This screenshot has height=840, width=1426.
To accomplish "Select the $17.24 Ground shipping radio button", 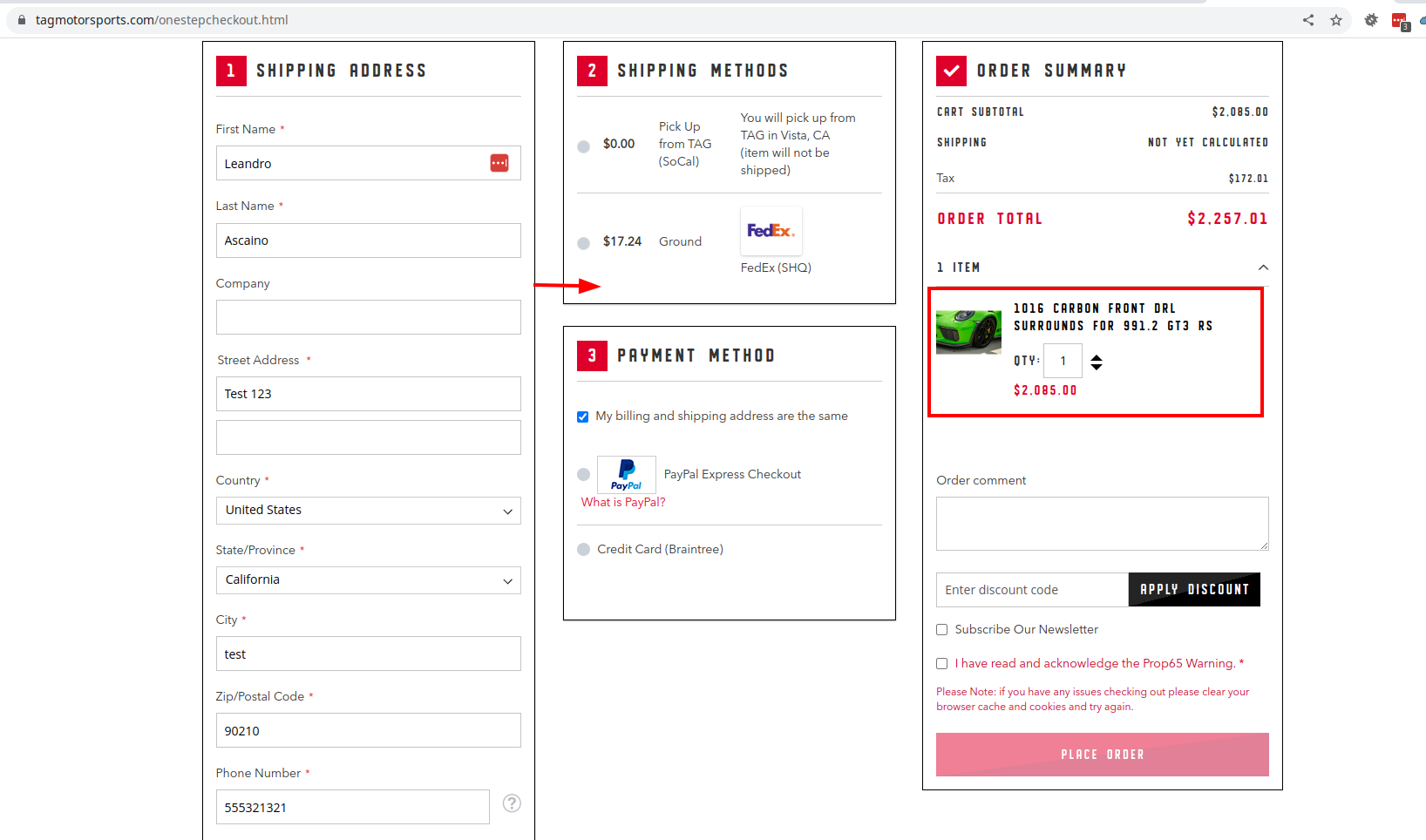I will click(x=583, y=243).
